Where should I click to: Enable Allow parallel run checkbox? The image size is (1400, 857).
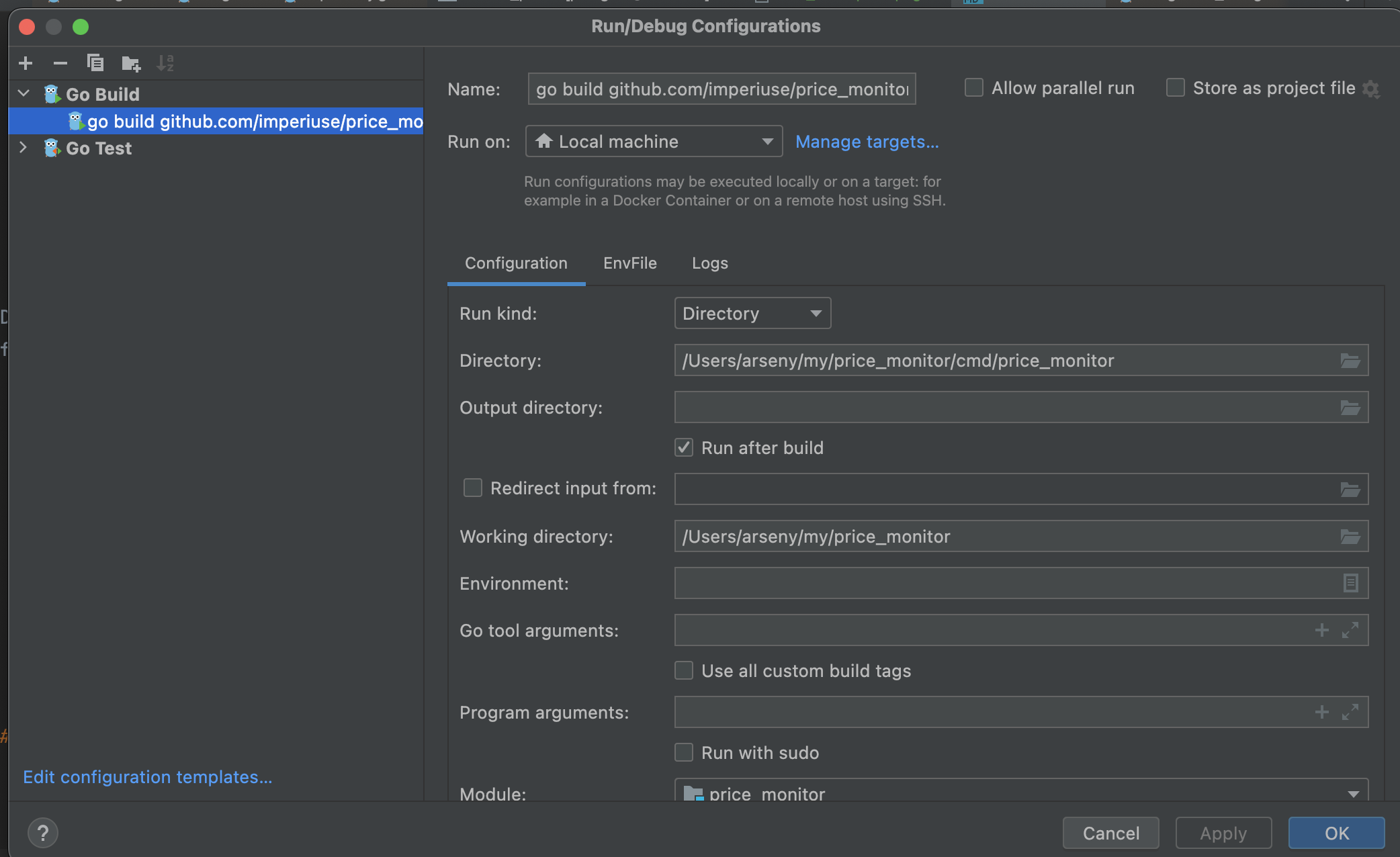tap(973, 88)
